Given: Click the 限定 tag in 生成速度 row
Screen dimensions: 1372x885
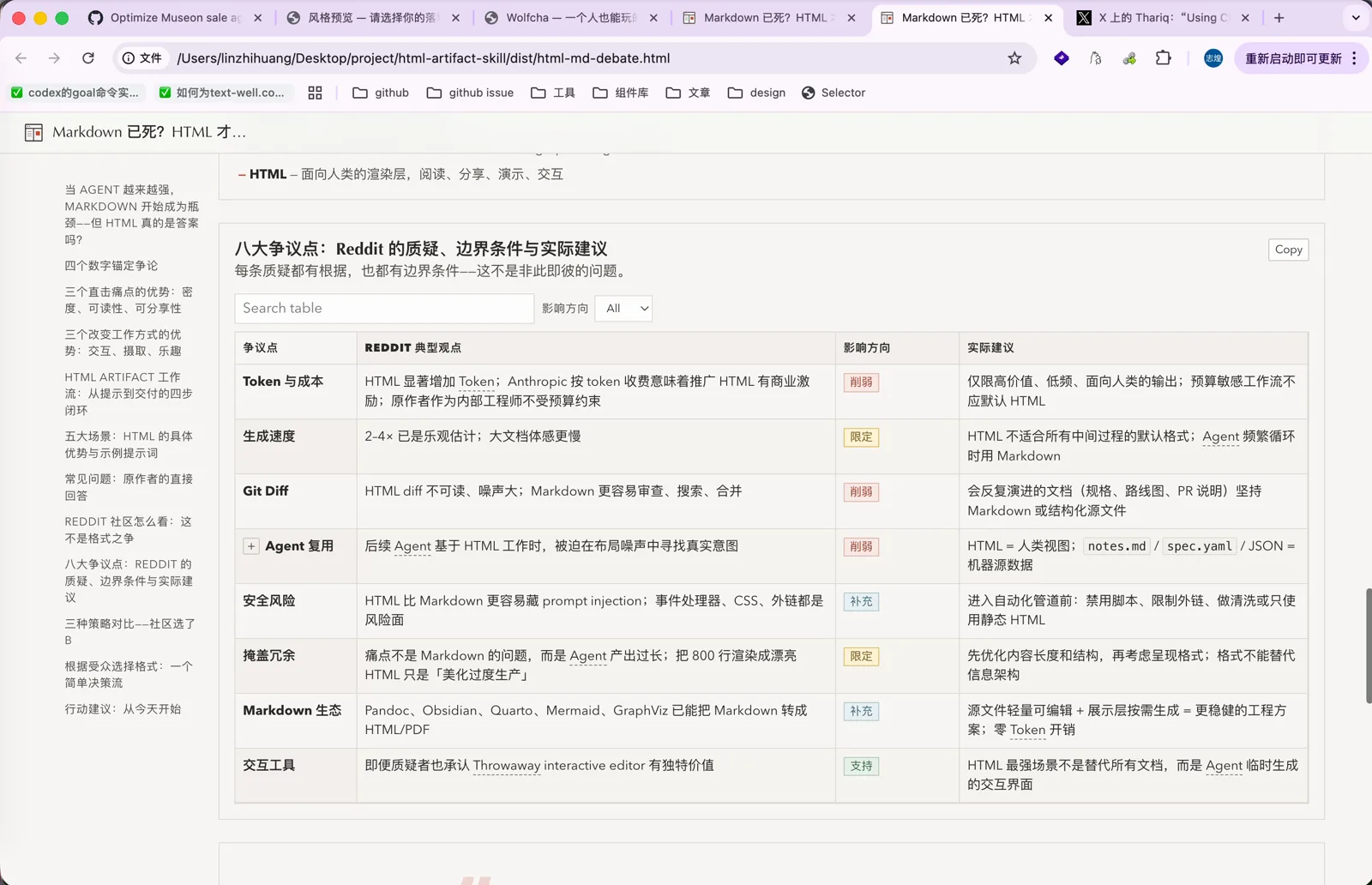Looking at the screenshot, I should 861,437.
